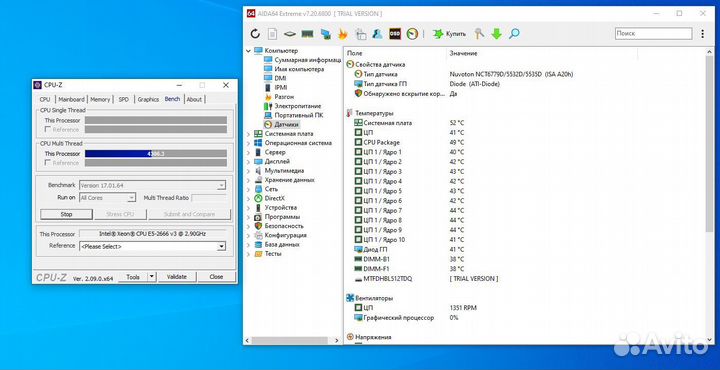The height and width of the screenshot is (370, 720).
Task: Click the Close button in CPU-Z
Action: [x=216, y=277]
